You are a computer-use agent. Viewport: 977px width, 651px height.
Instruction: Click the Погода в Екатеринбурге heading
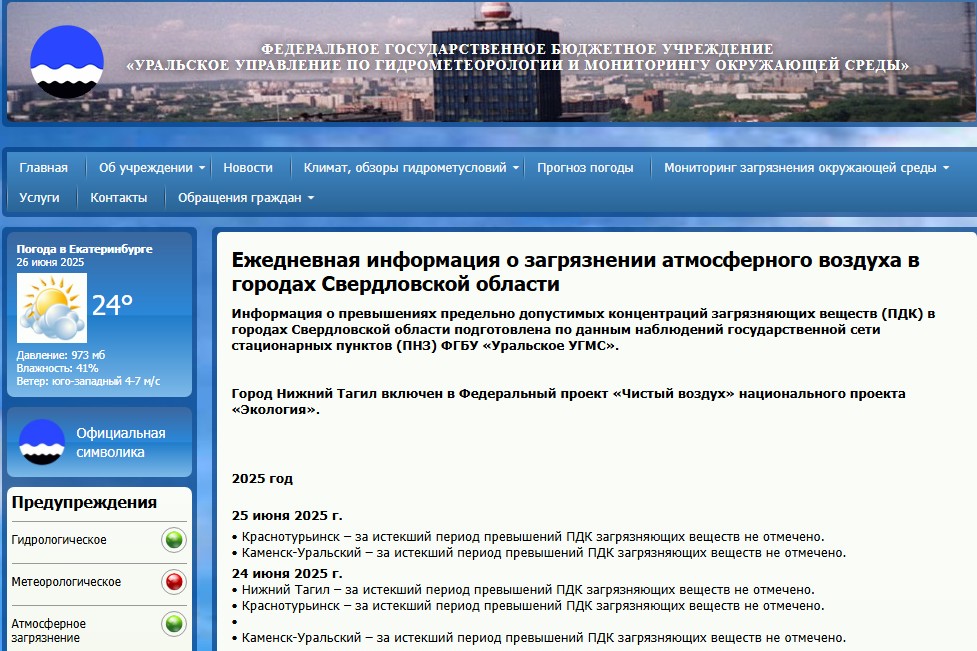(85, 249)
